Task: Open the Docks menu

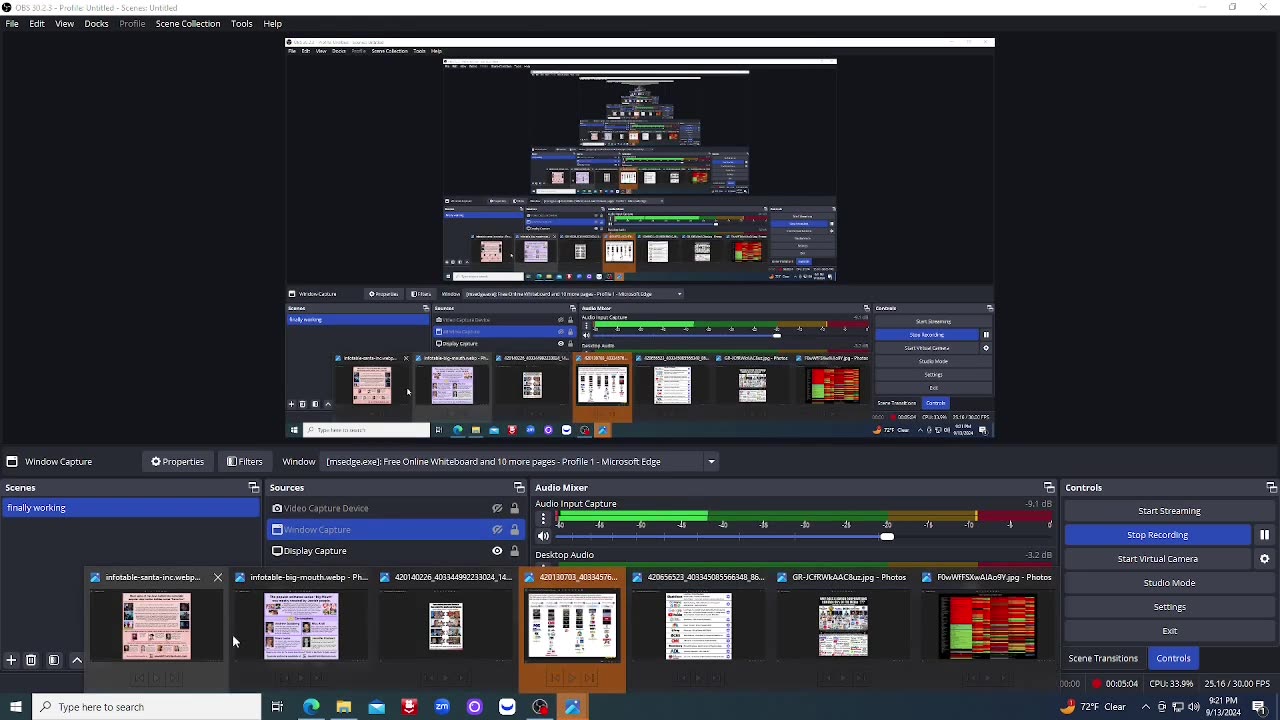Action: click(x=96, y=23)
